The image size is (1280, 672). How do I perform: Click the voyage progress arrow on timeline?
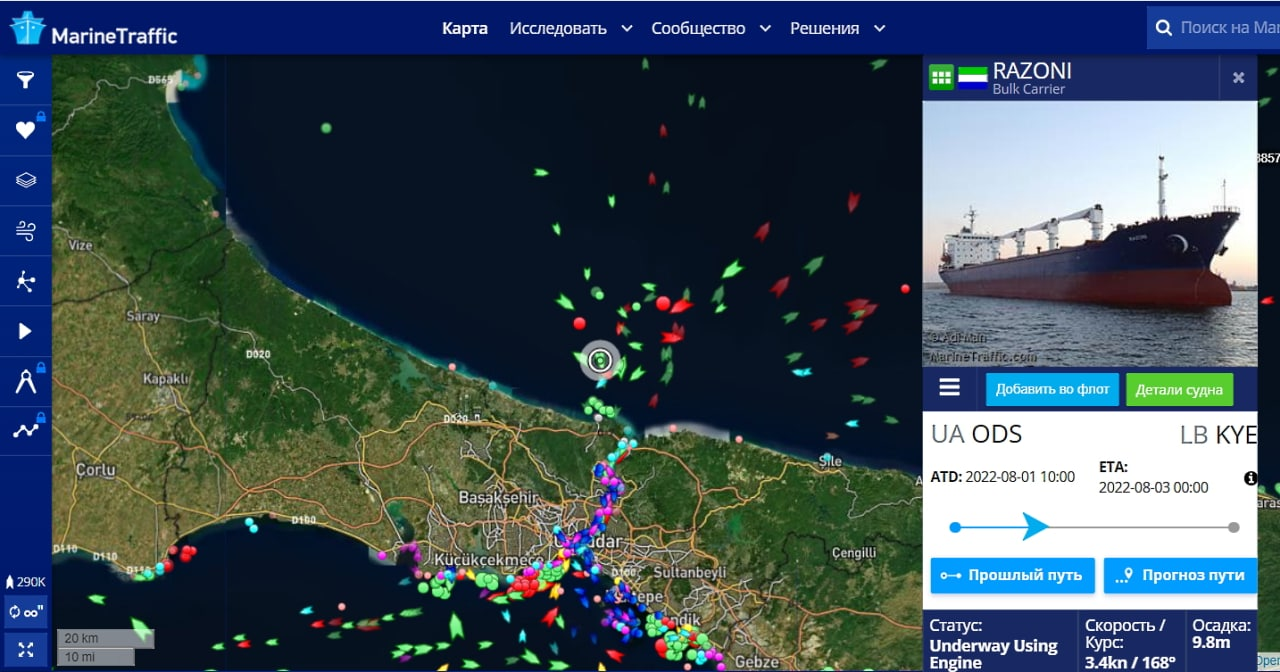click(1035, 526)
